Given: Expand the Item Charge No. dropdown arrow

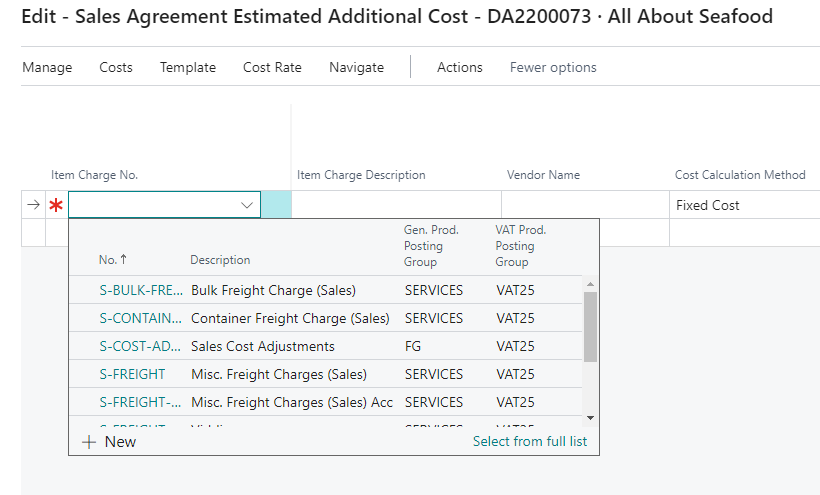Looking at the screenshot, I should (247, 205).
